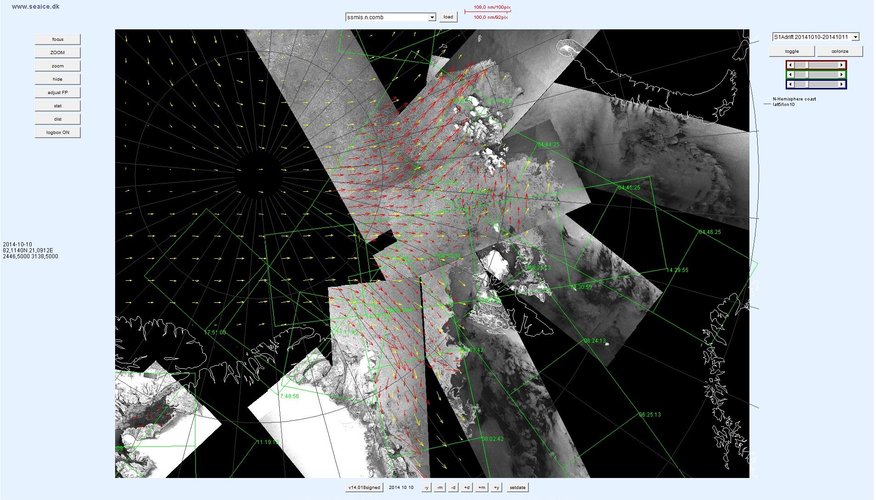Step forward one day with +d
The image size is (876, 500).
[467, 488]
